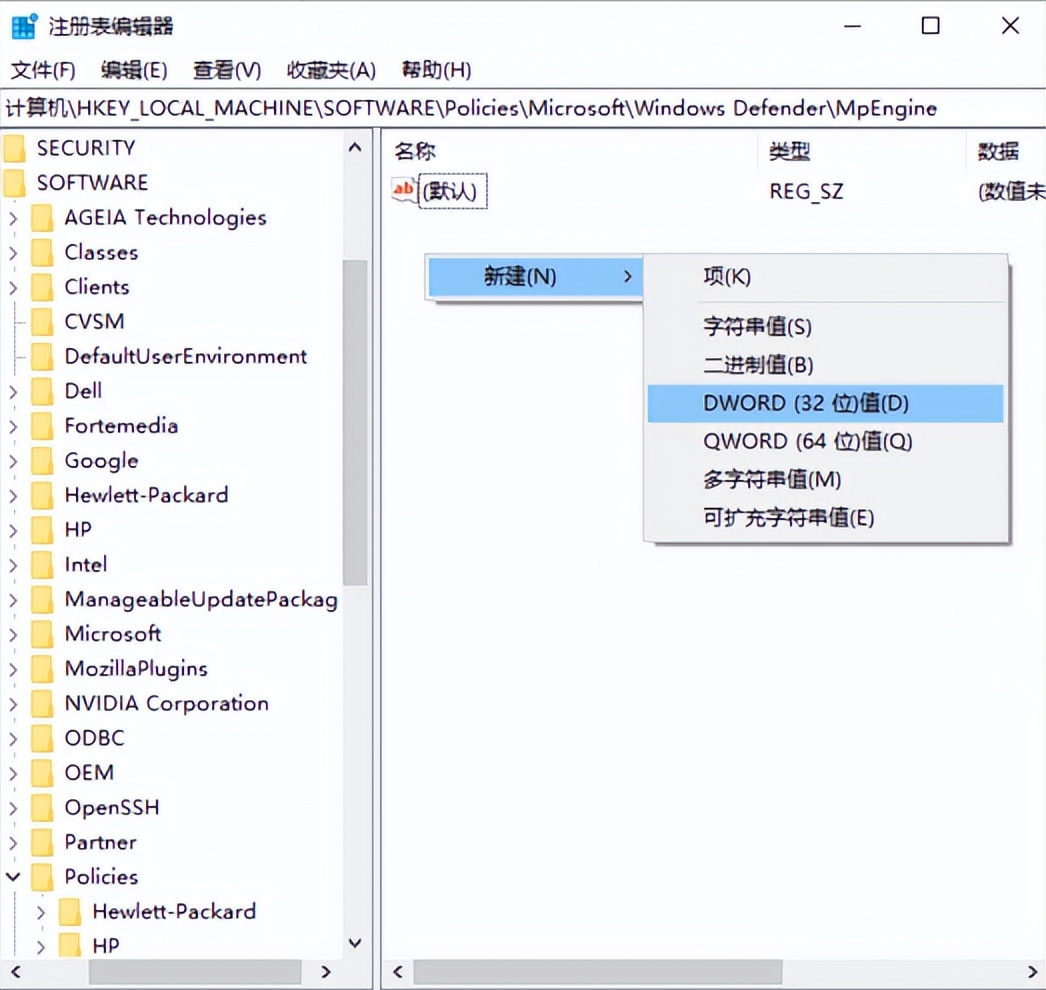Collapse the Policies key
Screen dimensions: 1046x990
pos(13,877)
